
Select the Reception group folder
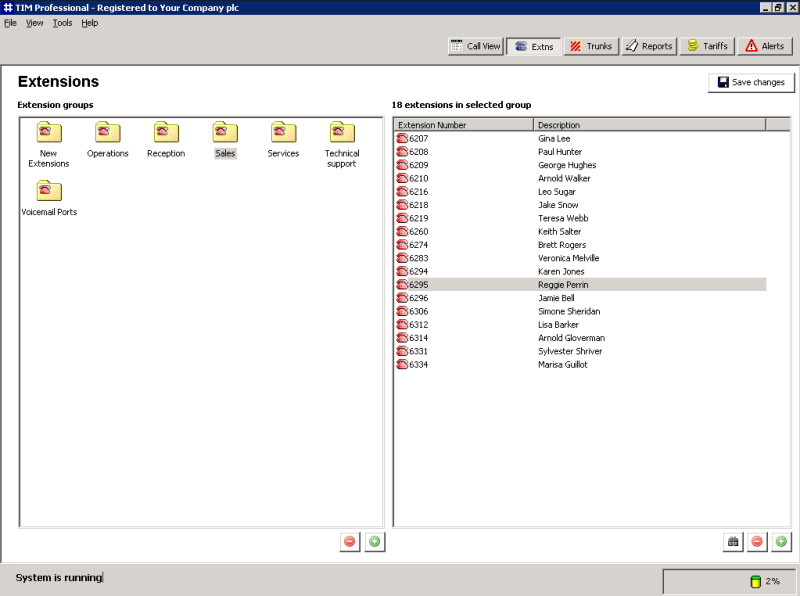click(x=166, y=133)
